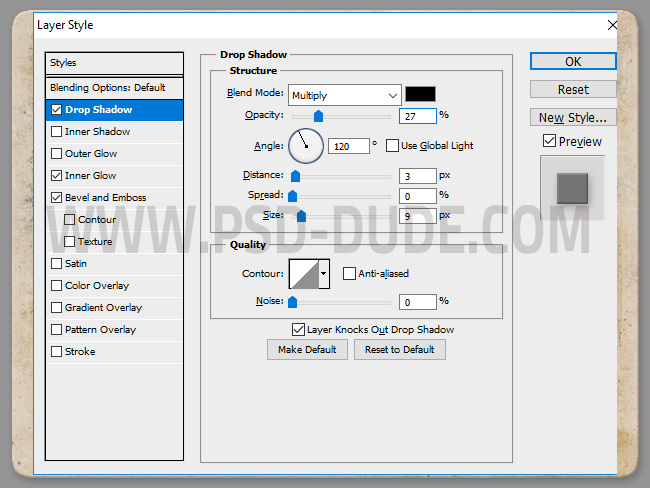Click the Contour curve thumbnail
Image resolution: width=650 pixels, height=488 pixels.
(x=304, y=274)
